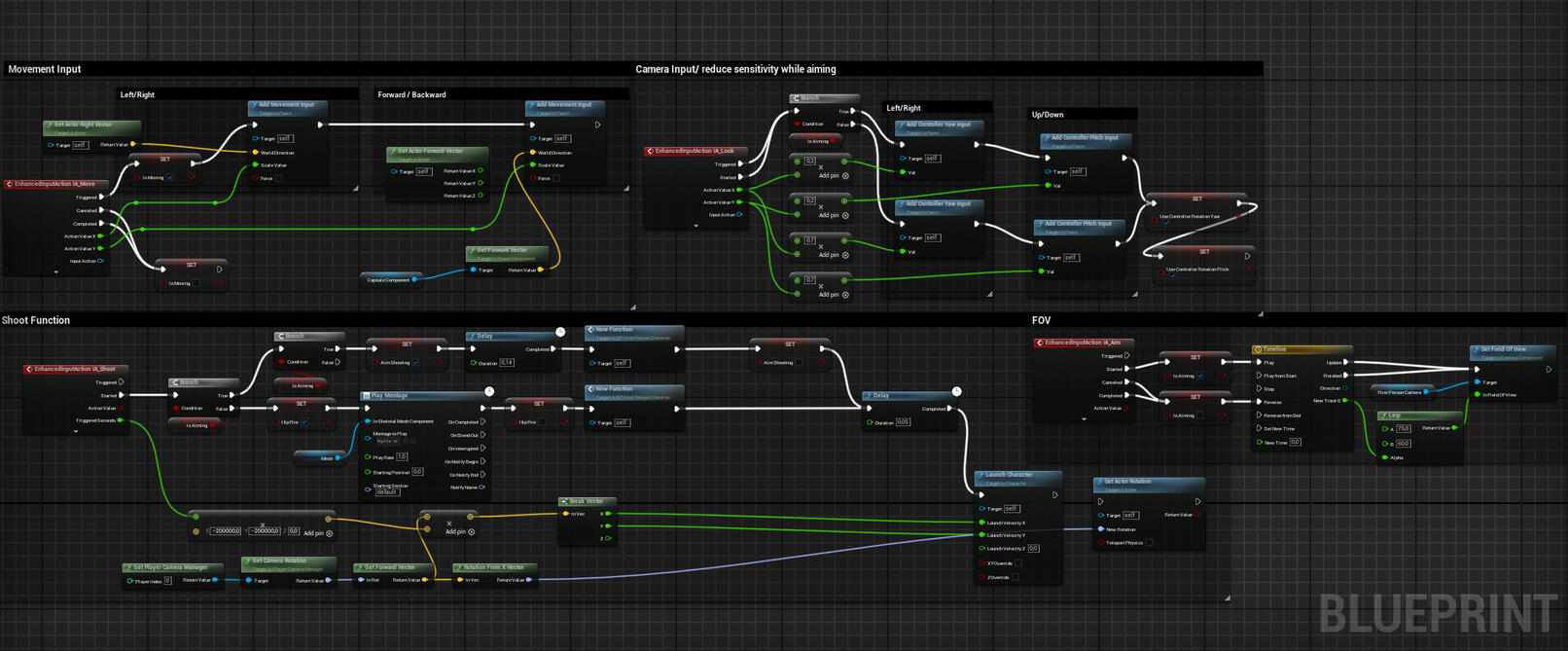Expand the EnhancedInputAction IA_Aim node pins
The height and width of the screenshot is (651, 1568).
point(1084,419)
